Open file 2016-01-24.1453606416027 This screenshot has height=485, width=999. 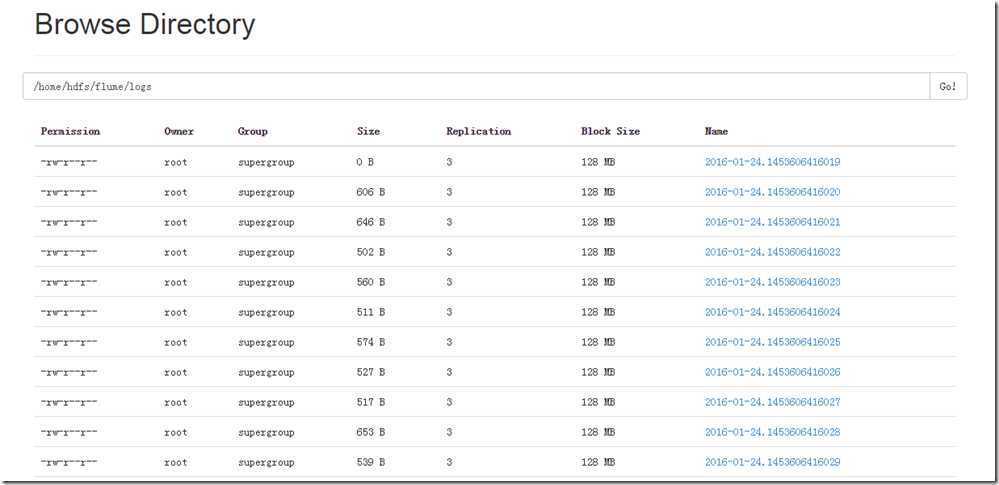(772, 402)
